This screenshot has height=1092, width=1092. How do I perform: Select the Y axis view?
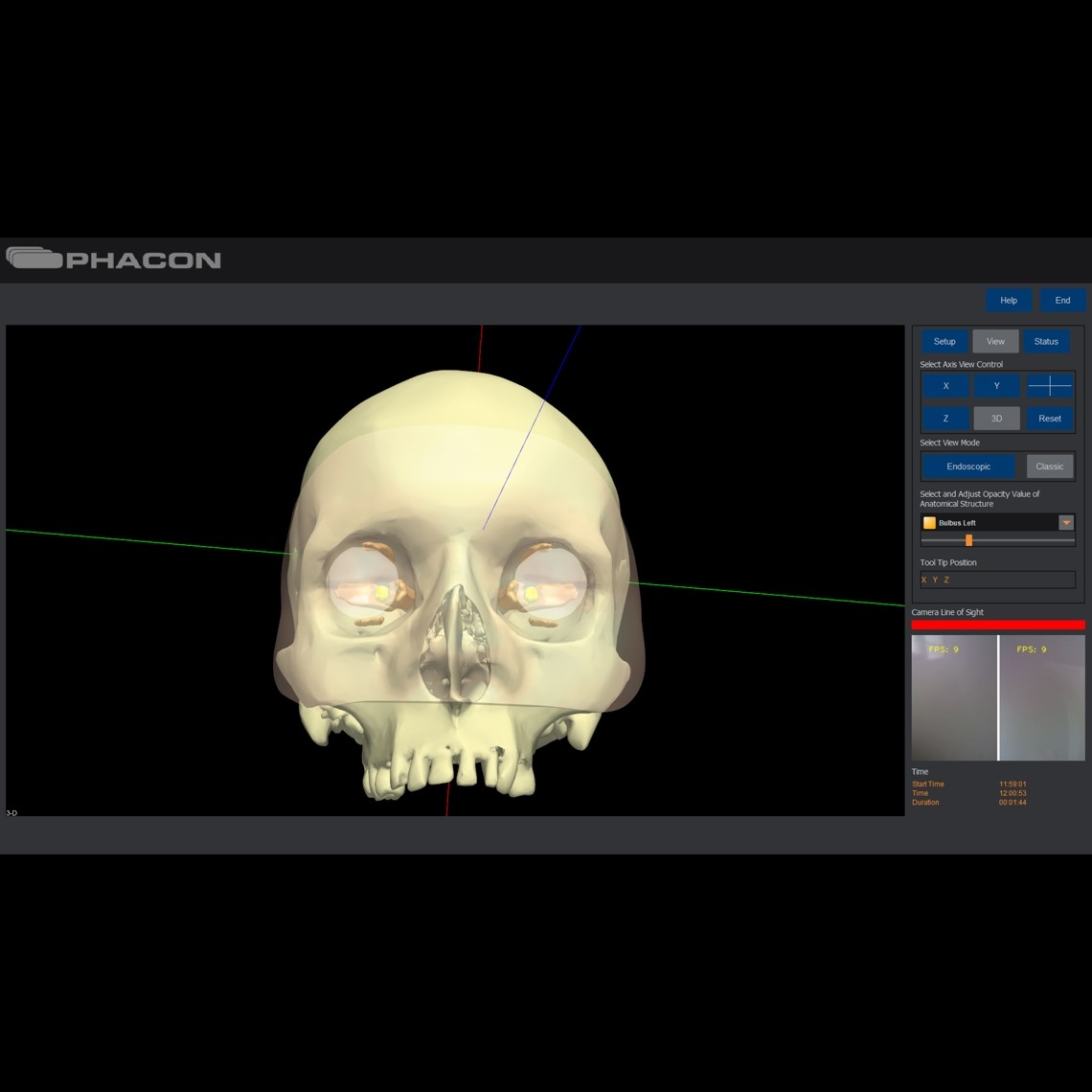click(x=996, y=386)
